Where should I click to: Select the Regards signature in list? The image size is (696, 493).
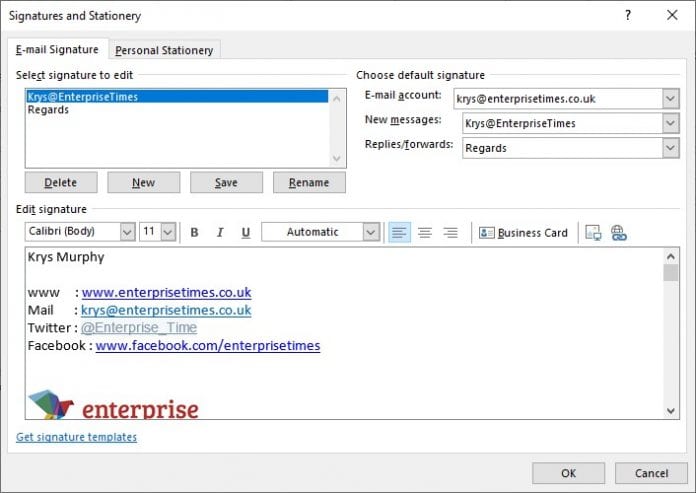point(177,110)
